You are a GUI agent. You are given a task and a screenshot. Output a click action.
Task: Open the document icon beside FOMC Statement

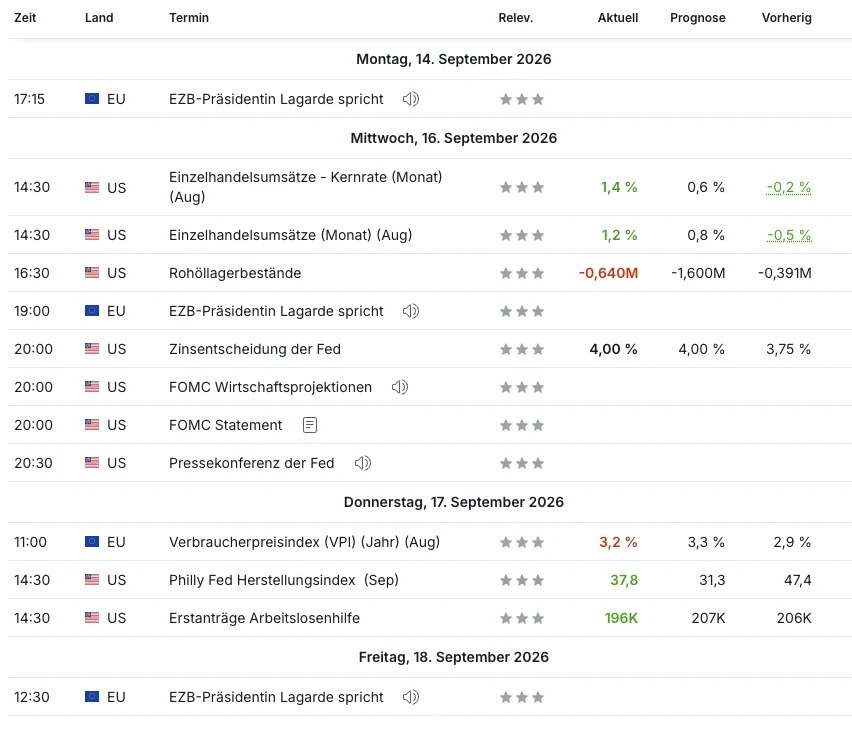pyautogui.click(x=310, y=425)
